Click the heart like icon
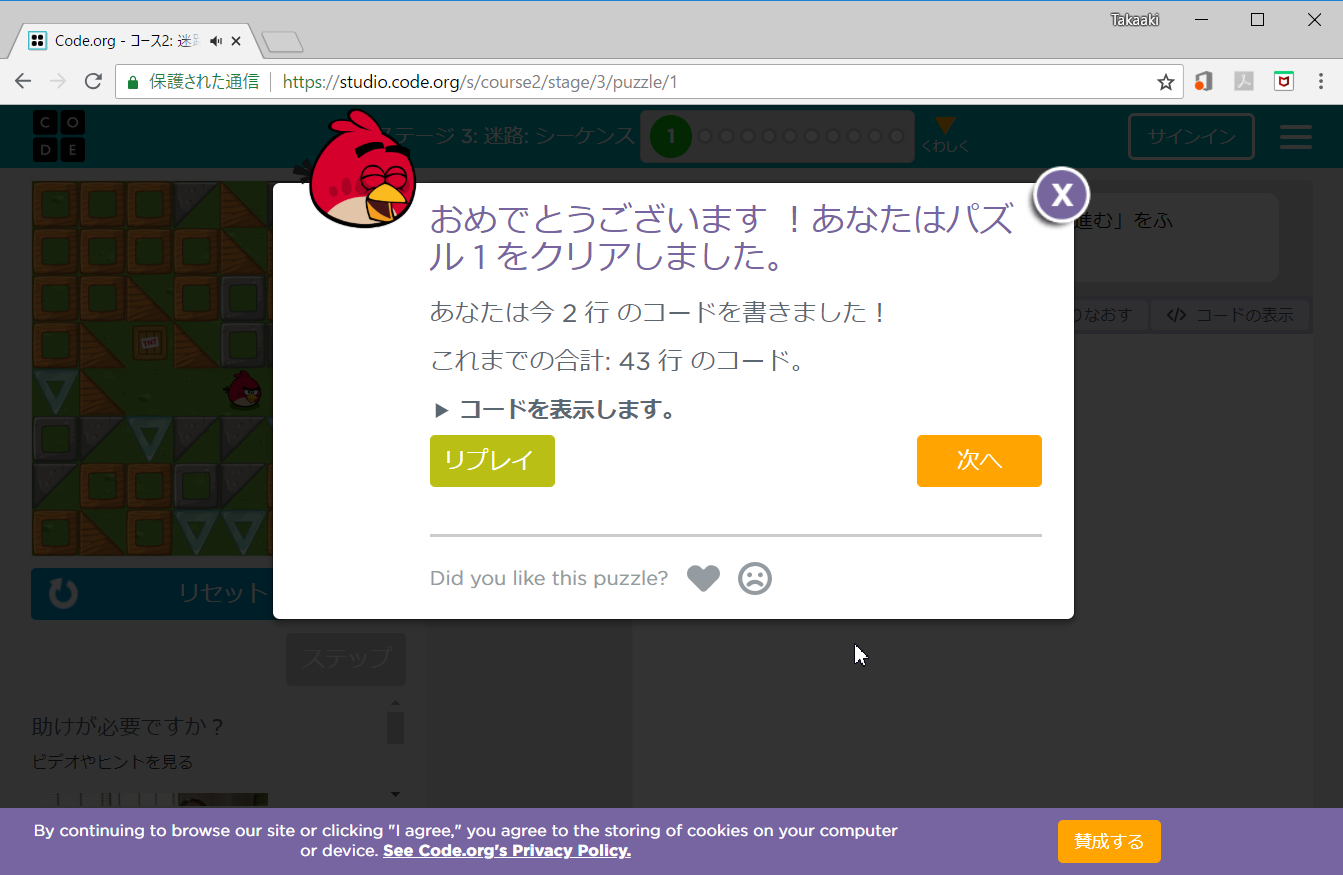This screenshot has width=1343, height=875. (x=703, y=578)
